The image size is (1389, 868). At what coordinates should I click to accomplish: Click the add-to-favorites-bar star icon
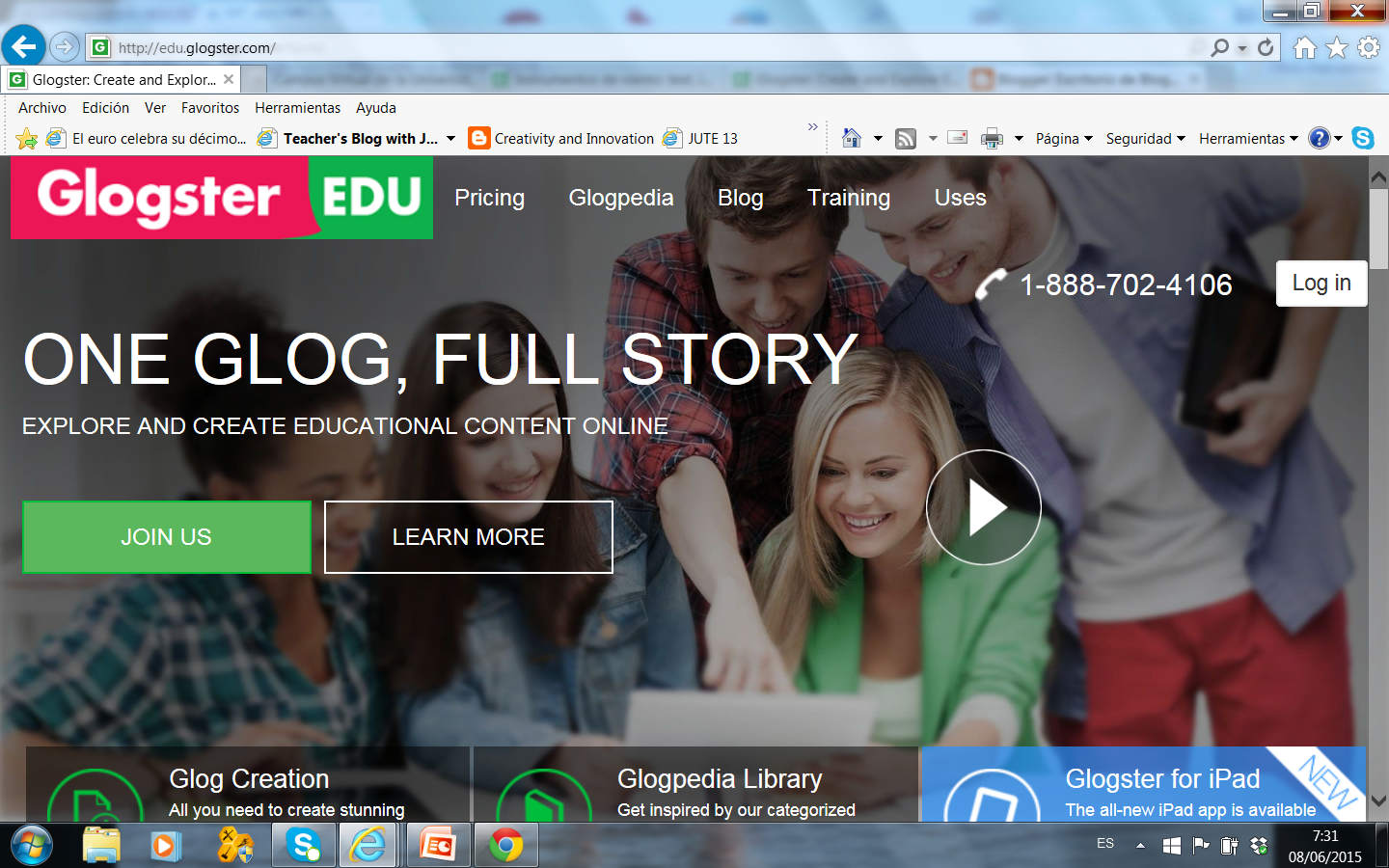pos(27,139)
